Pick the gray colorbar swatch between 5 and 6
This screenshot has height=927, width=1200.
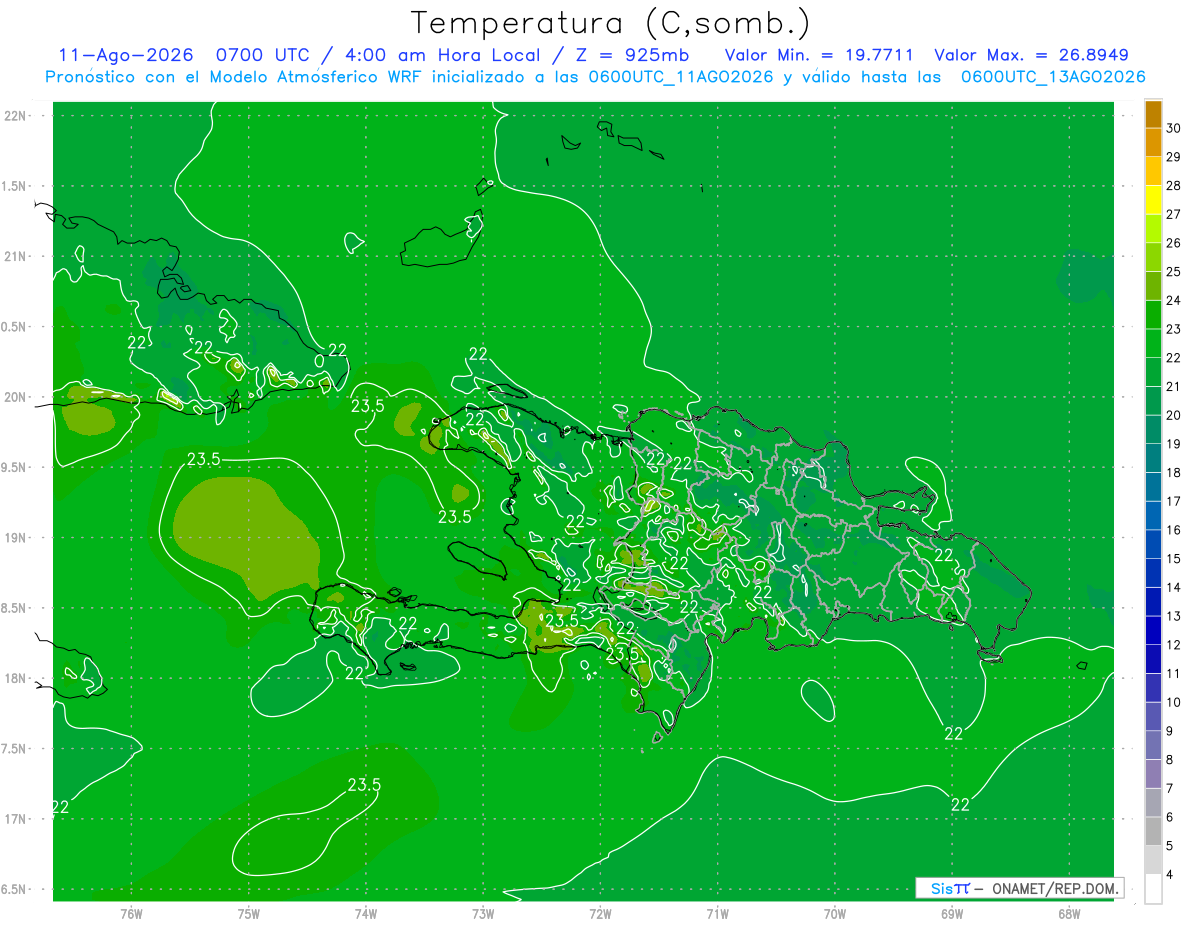point(1153,831)
